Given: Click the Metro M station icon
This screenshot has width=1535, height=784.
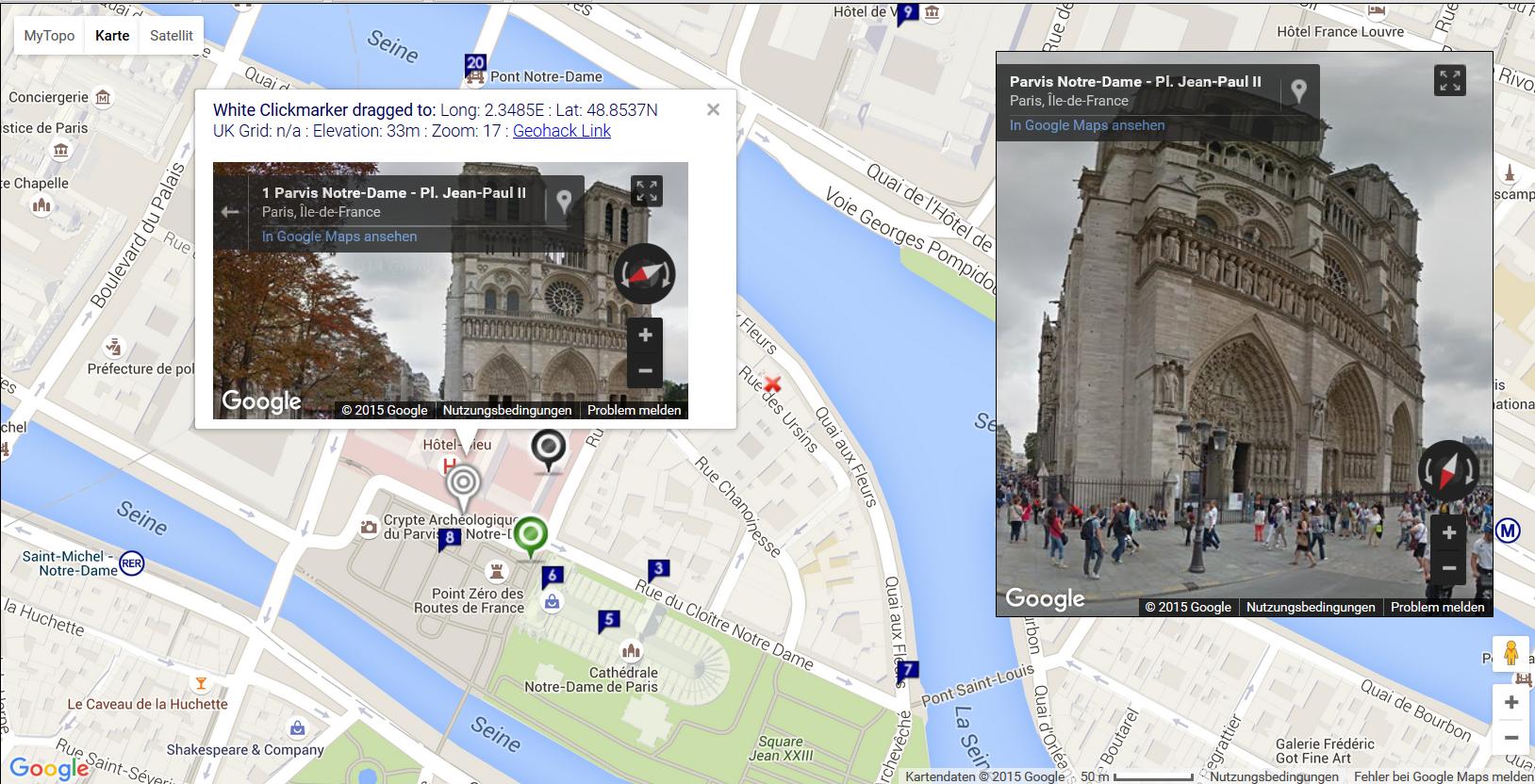Looking at the screenshot, I should [x=1509, y=531].
